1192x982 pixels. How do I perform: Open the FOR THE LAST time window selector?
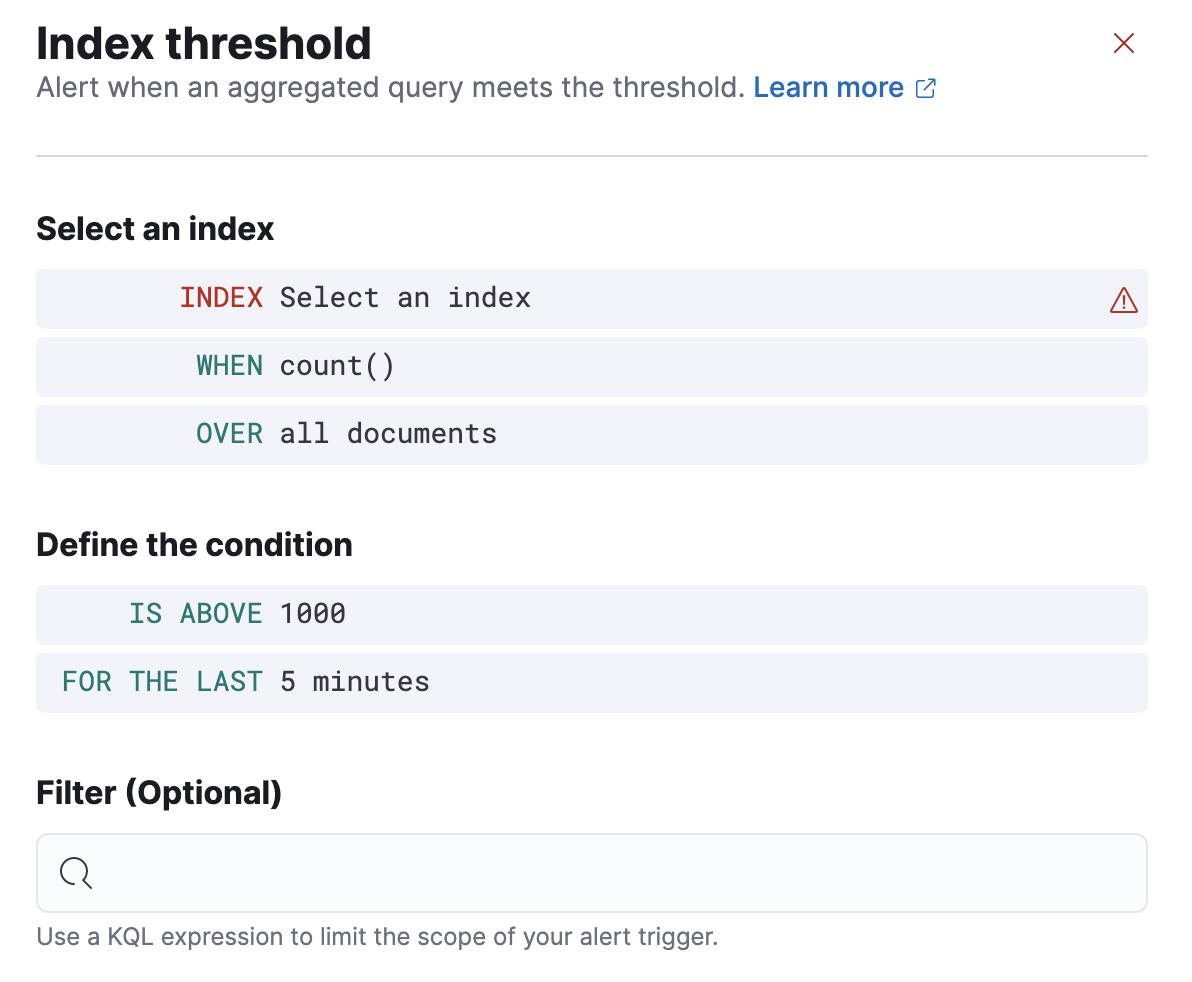245,681
